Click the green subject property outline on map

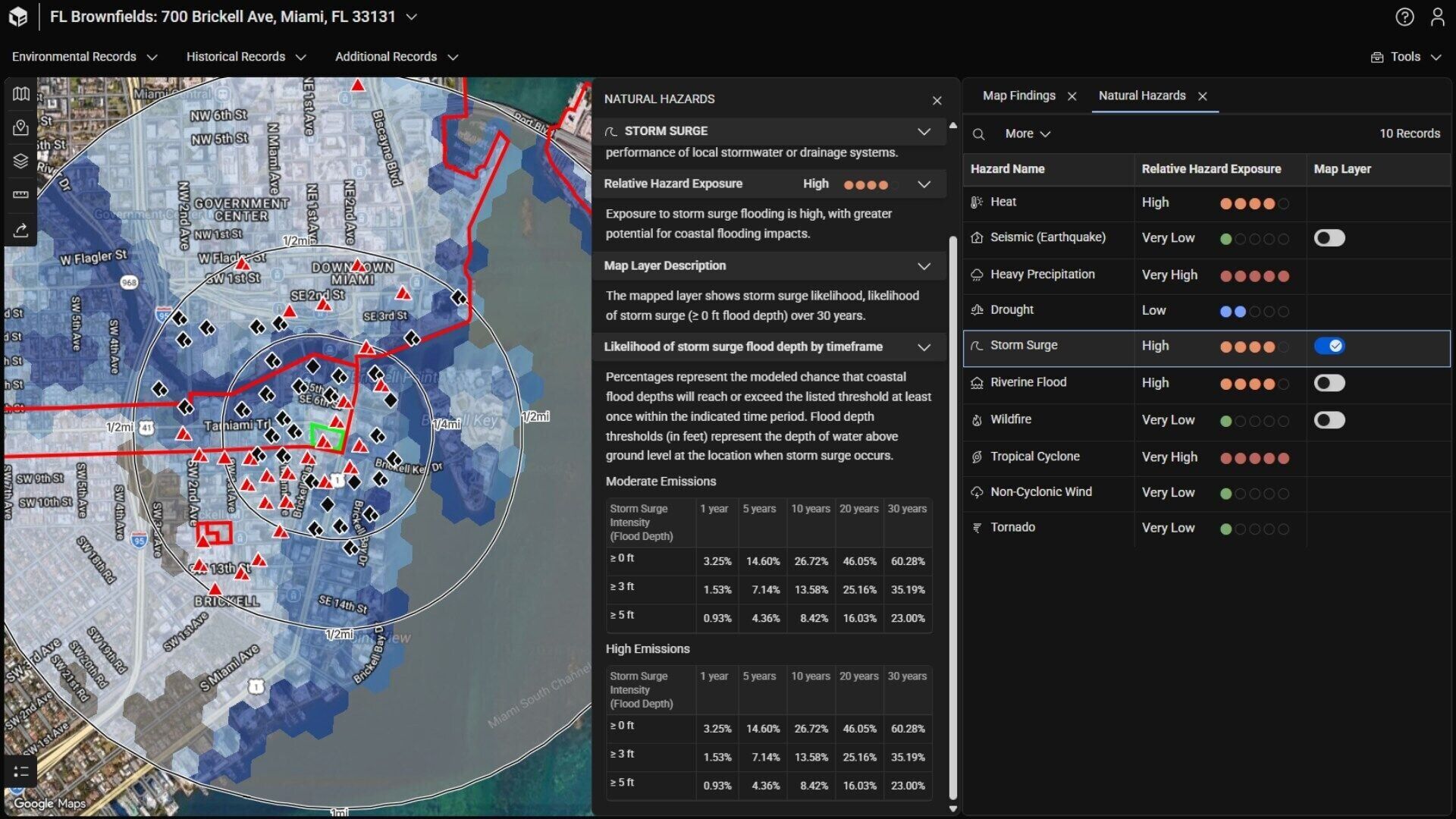327,436
